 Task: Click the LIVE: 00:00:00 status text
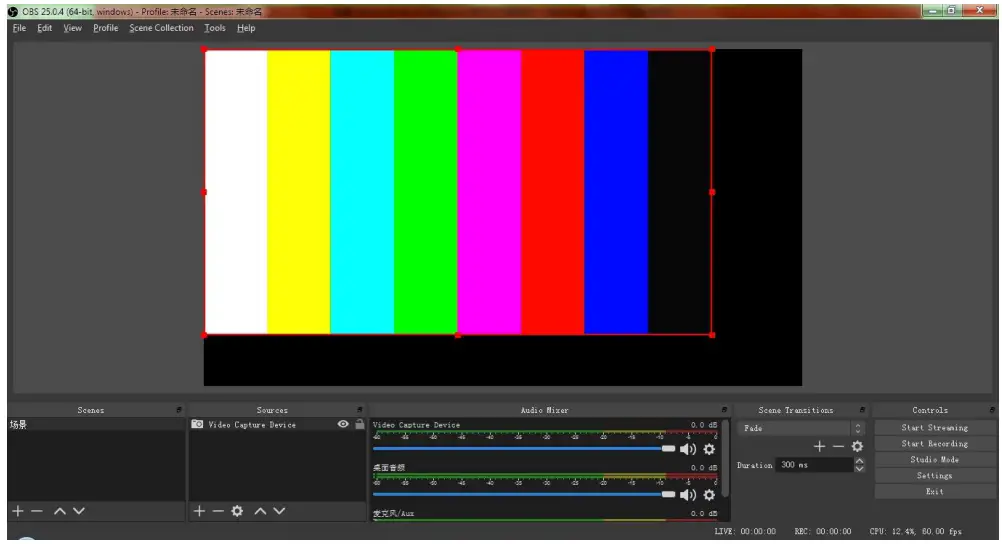745,532
